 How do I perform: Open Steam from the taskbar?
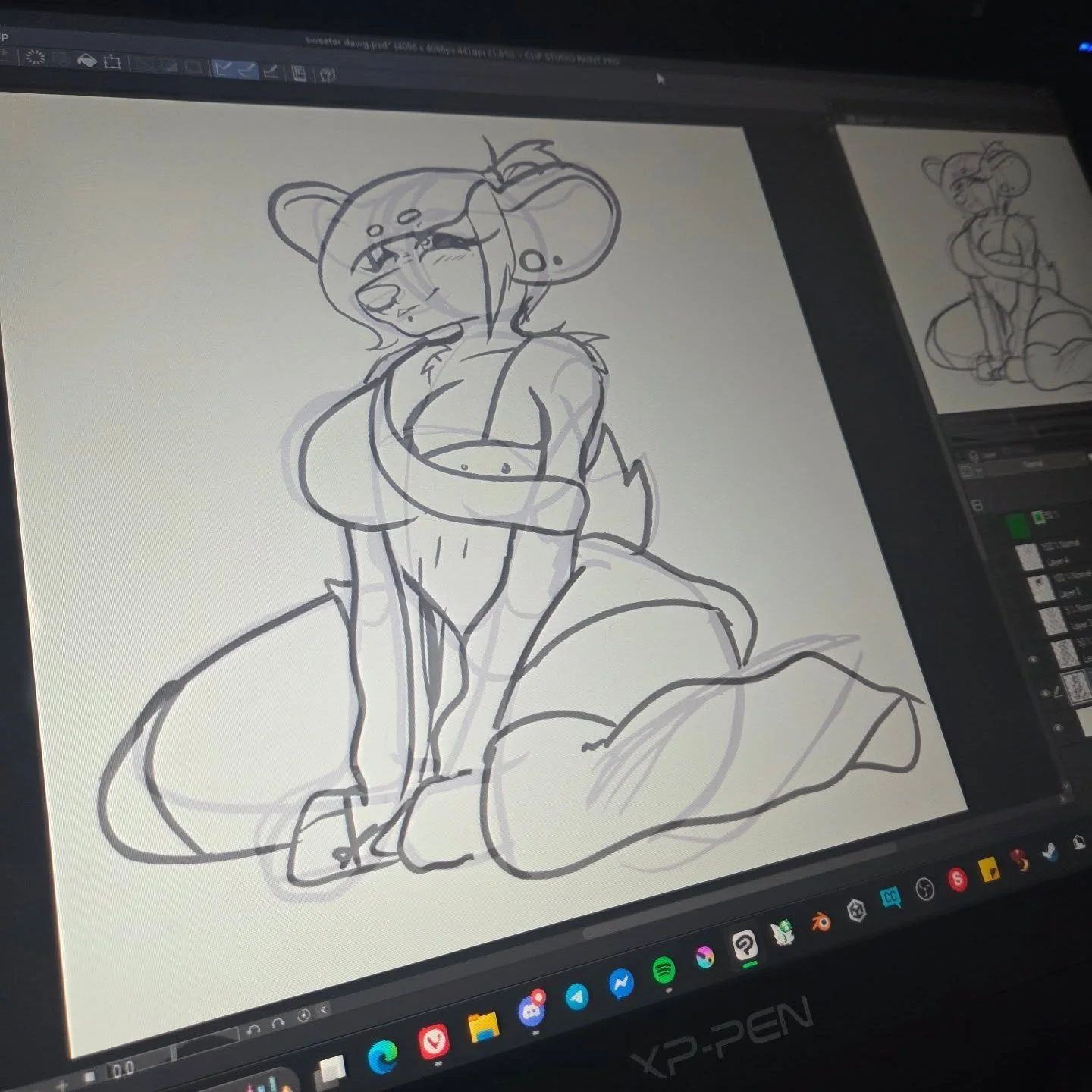pos(1050,852)
